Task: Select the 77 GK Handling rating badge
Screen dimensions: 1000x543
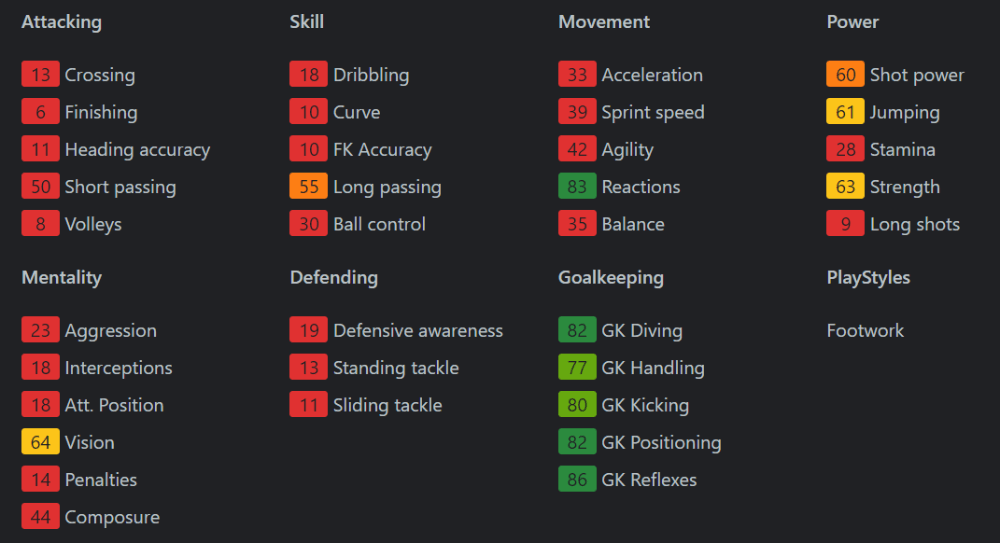Action: coord(577,368)
